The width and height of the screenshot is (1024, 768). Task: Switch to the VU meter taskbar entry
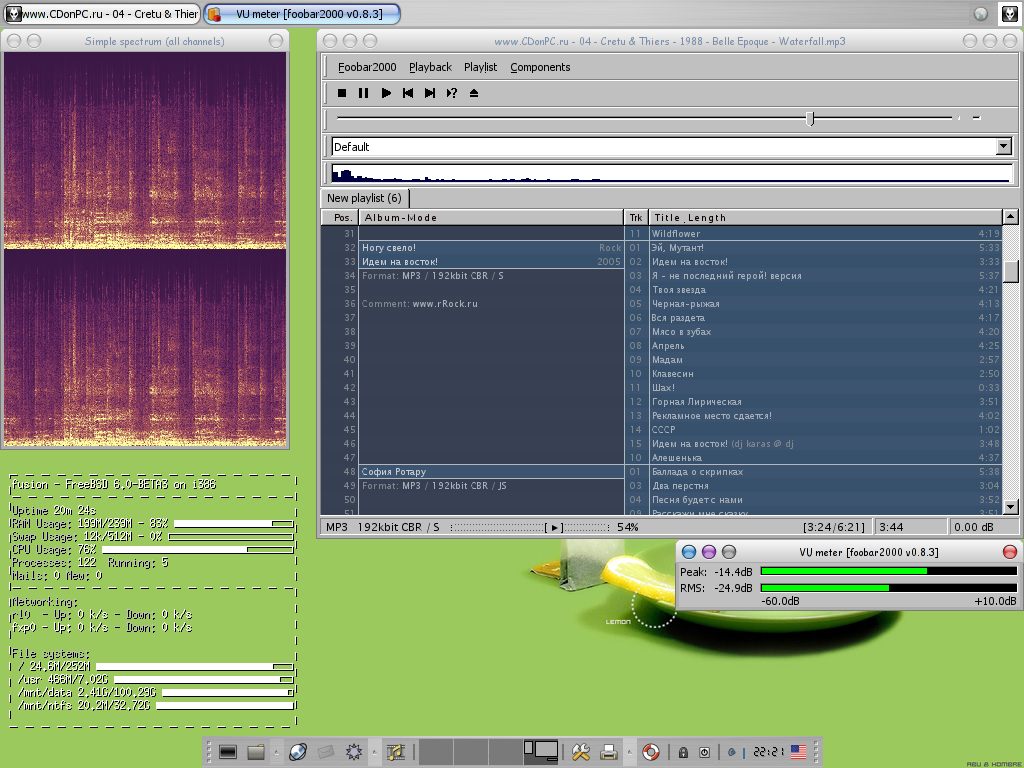pos(302,14)
